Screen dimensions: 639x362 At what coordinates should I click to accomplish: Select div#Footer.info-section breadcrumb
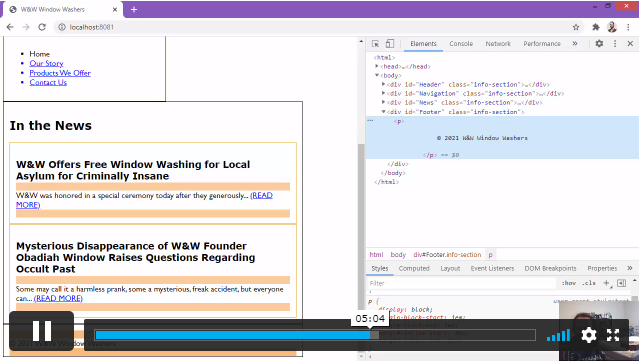[447, 254]
